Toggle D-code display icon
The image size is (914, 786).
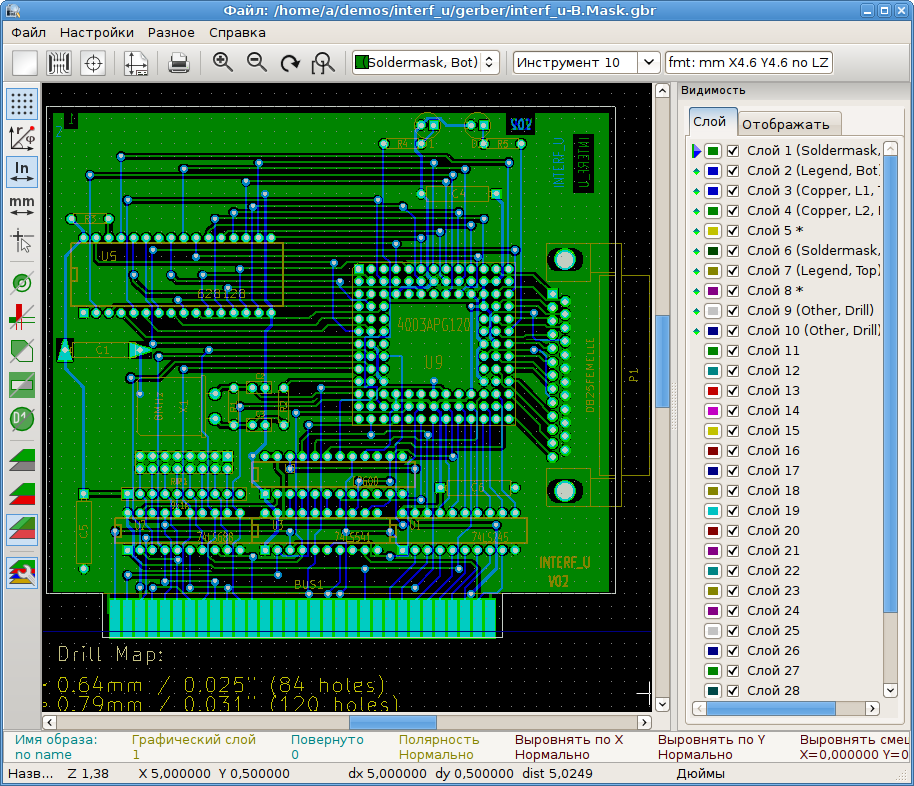click(22, 417)
